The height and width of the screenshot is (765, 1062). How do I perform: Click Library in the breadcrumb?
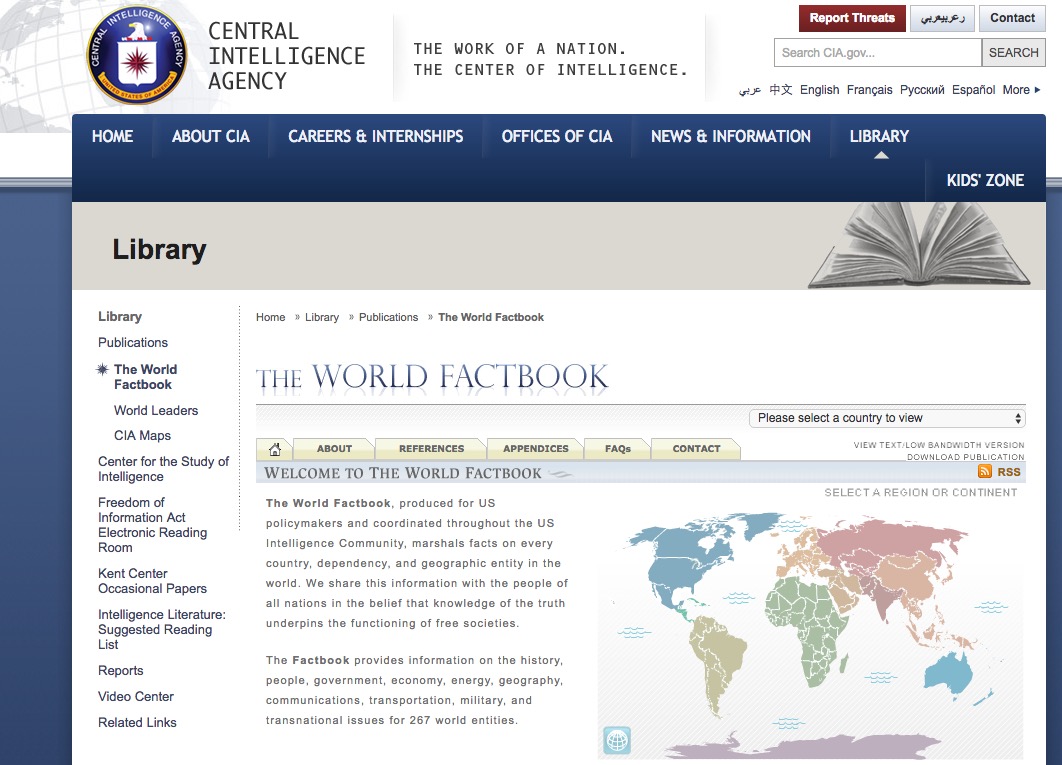click(322, 317)
